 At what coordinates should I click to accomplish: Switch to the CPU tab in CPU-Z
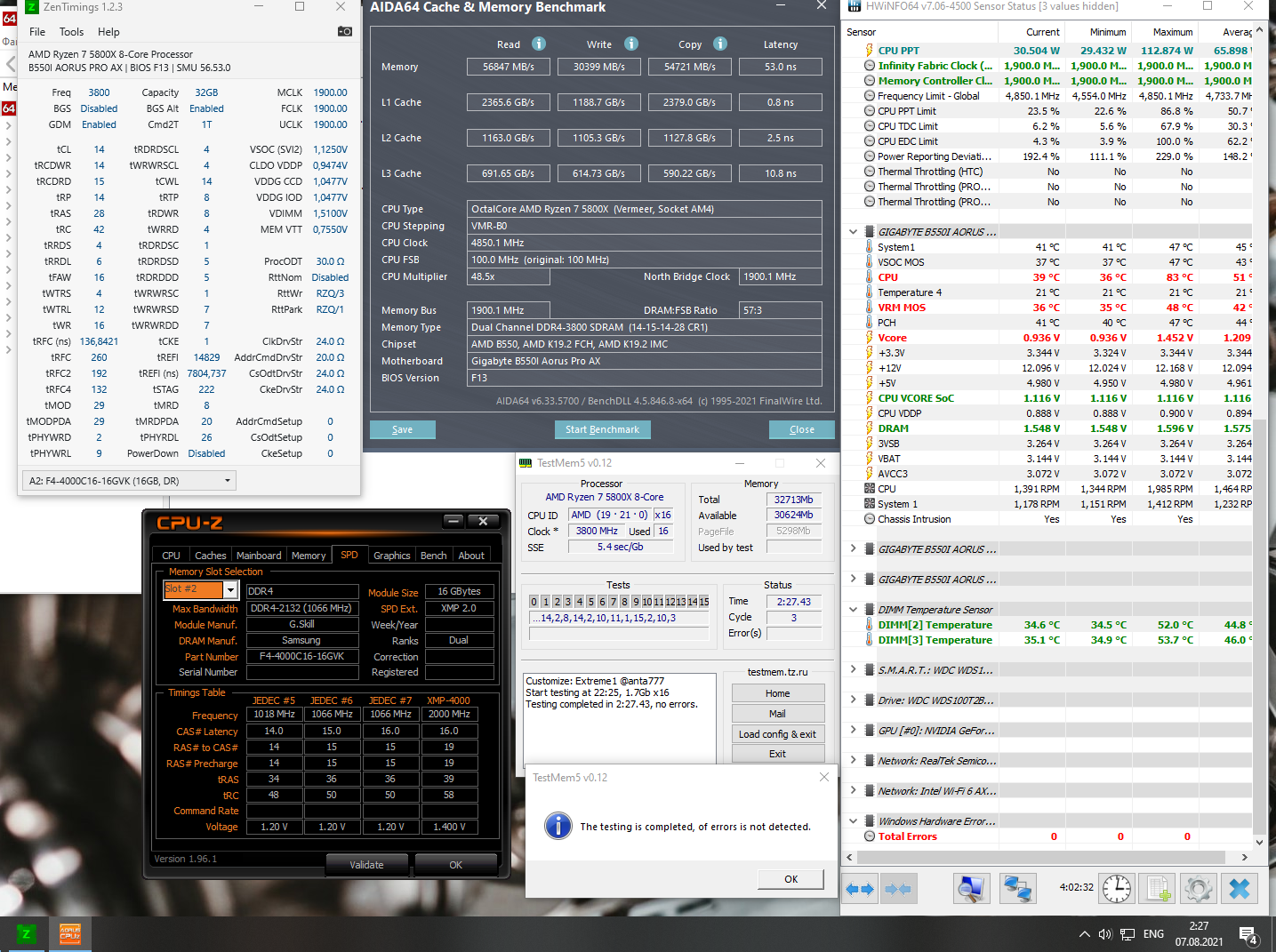click(x=171, y=556)
